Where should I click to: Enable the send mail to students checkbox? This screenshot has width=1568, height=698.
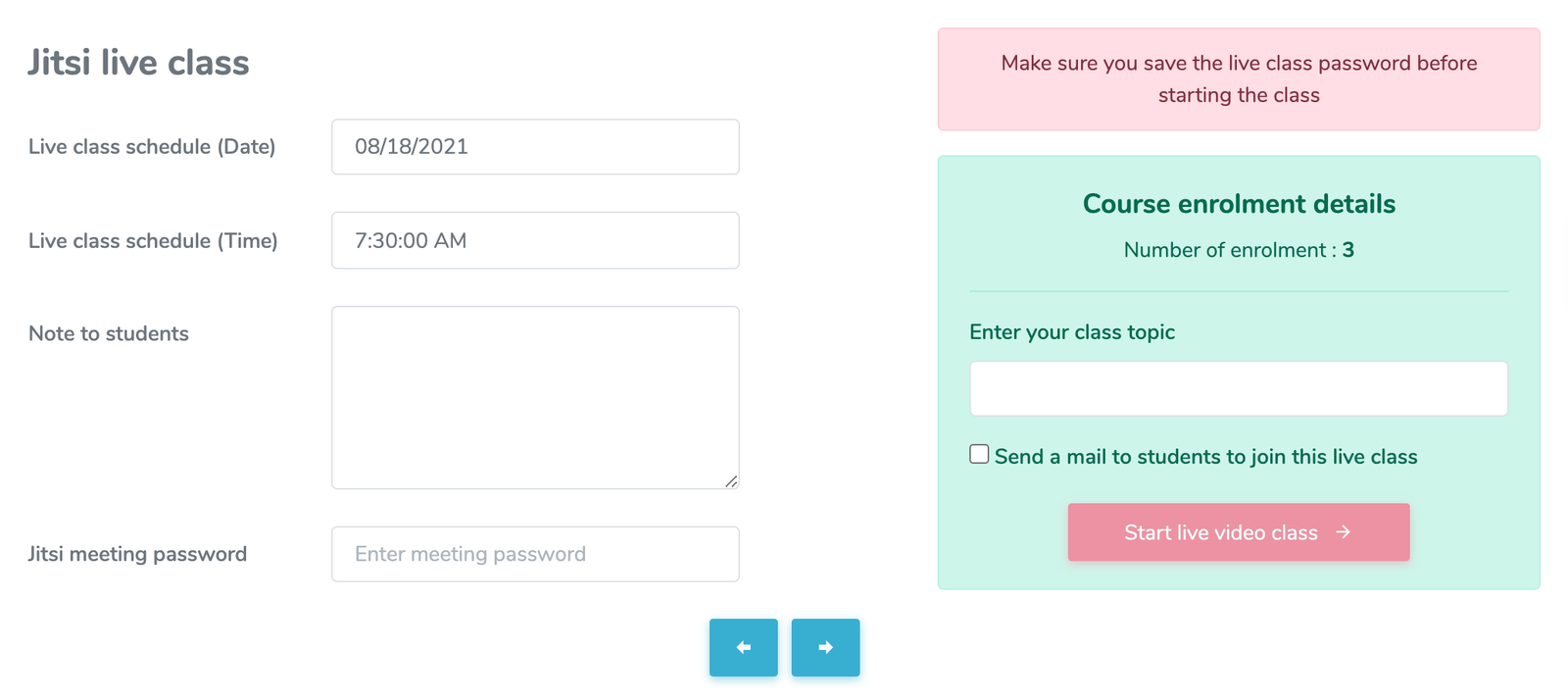(x=979, y=454)
